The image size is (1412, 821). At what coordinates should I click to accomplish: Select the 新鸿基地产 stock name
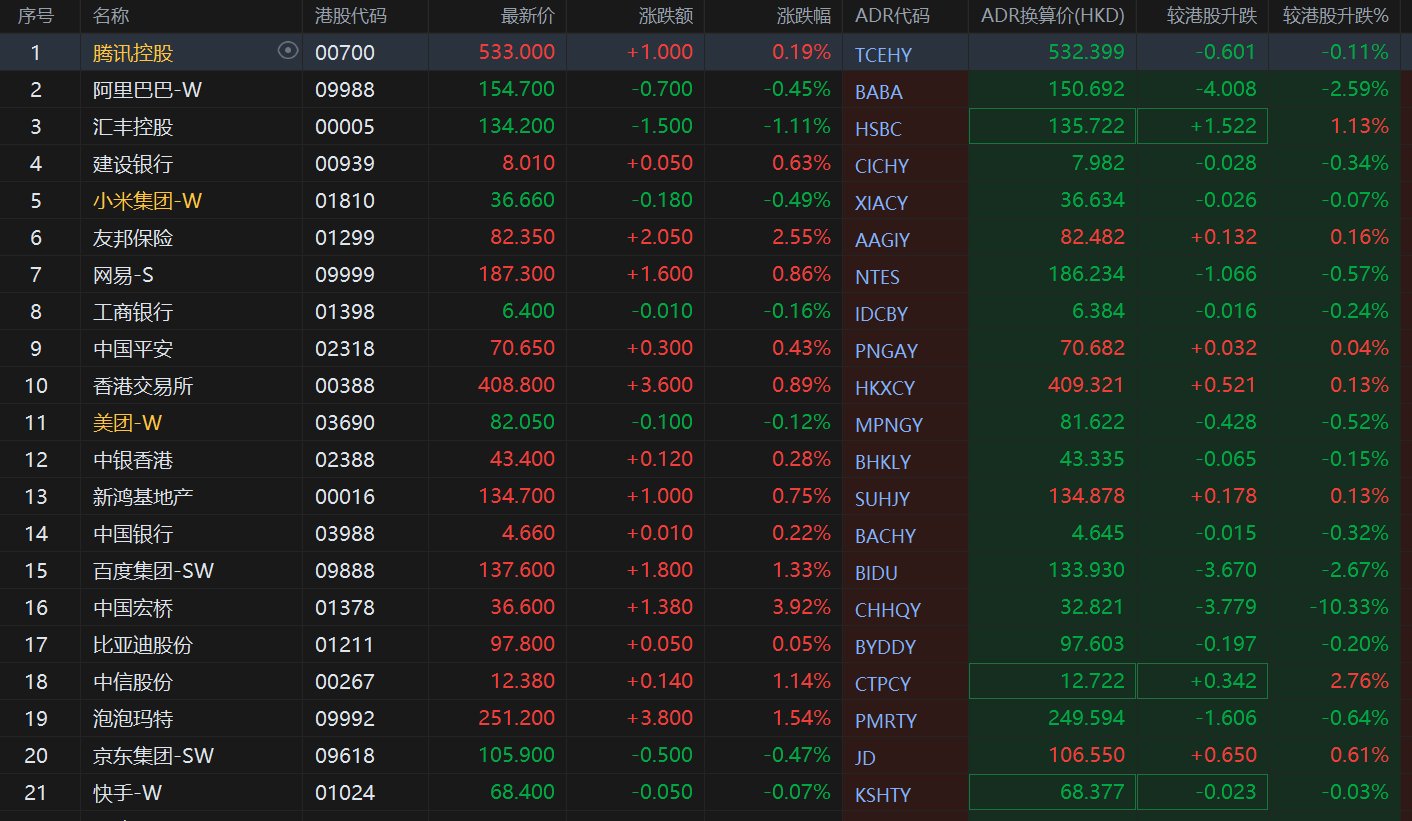(143, 497)
